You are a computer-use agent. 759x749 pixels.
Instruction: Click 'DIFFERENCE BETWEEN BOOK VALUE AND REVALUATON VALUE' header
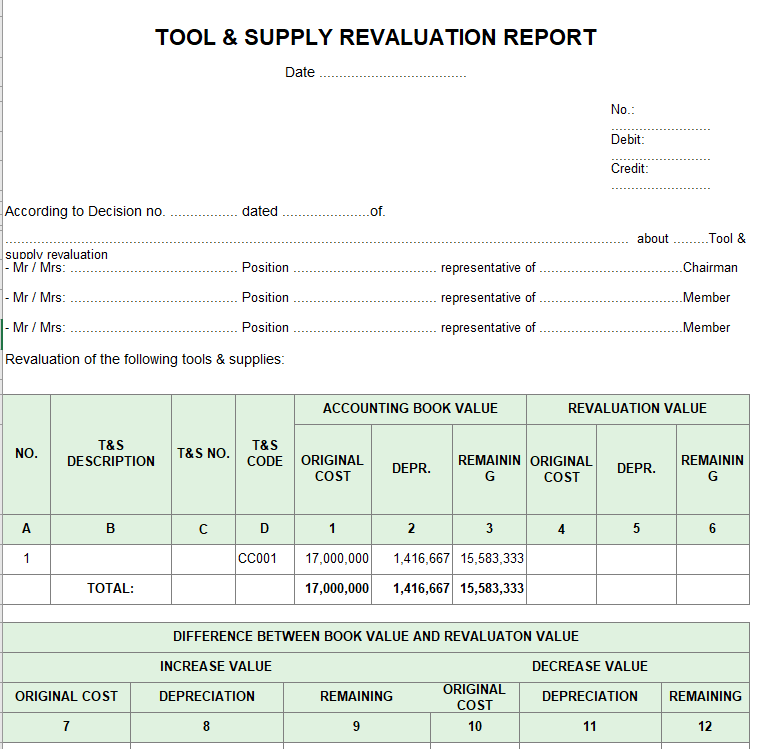pos(376,637)
